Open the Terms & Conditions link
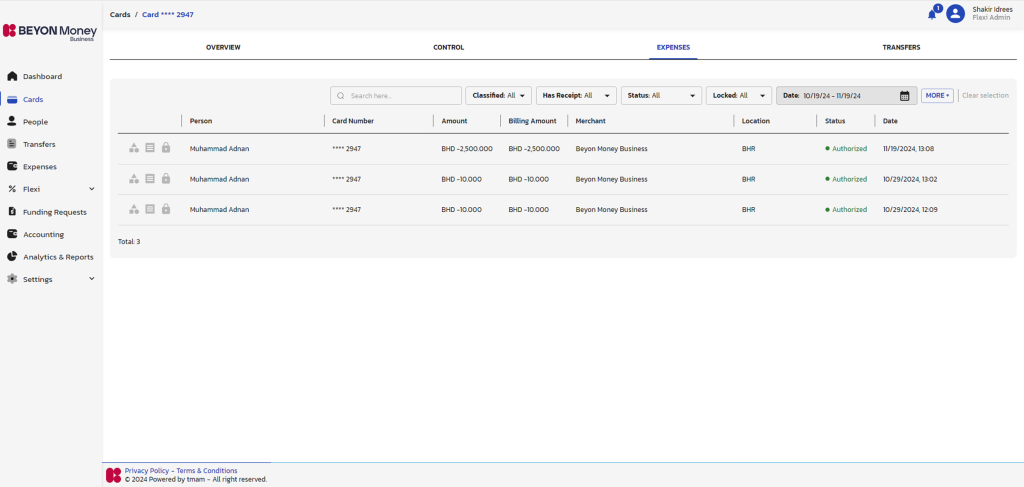Image resolution: width=1024 pixels, height=487 pixels. 207,471
